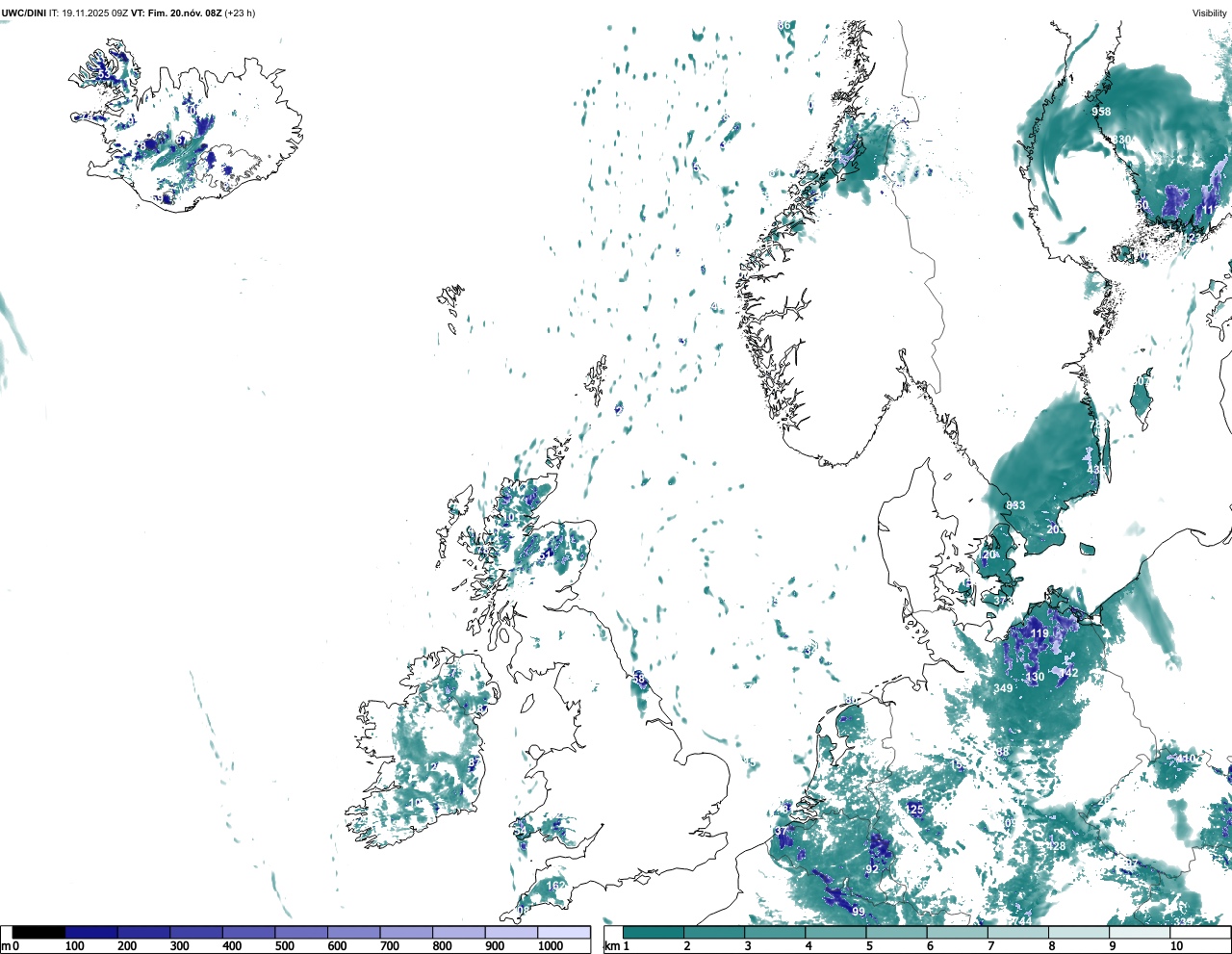Click the '99' value near the bottom edge
This screenshot has width=1232, height=954.
(x=859, y=912)
